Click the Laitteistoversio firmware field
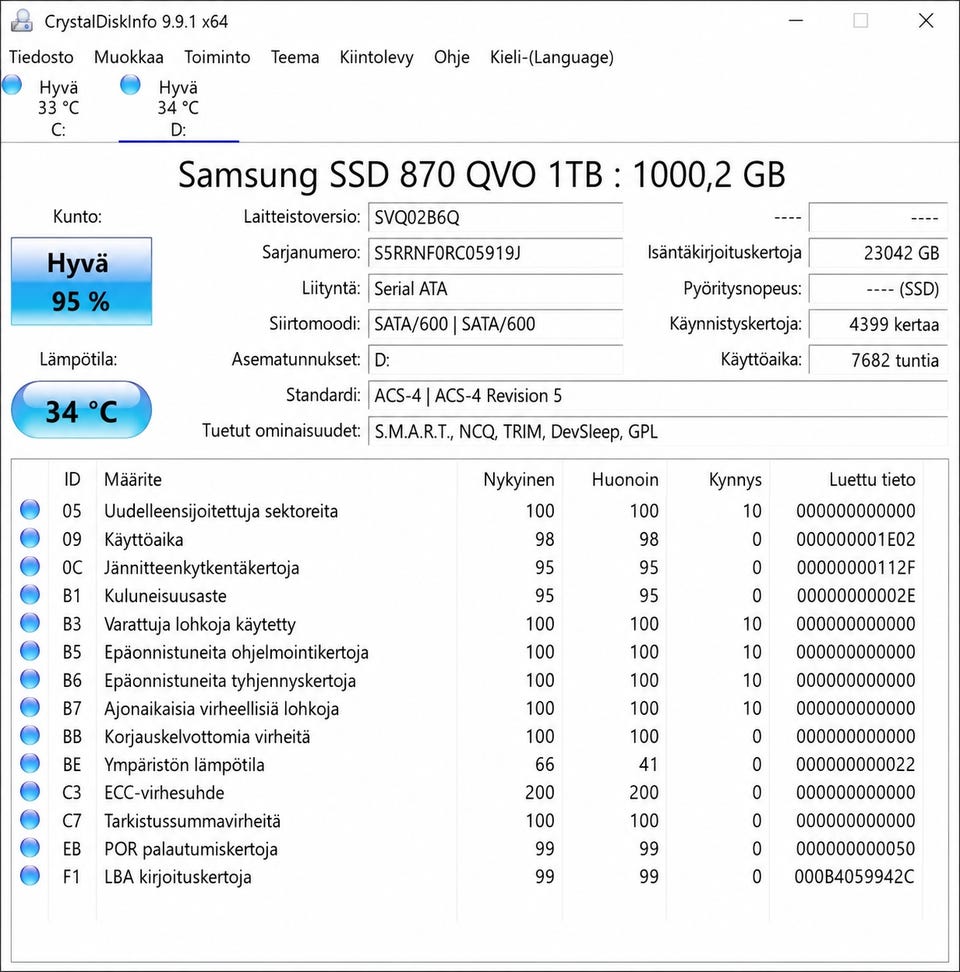960x972 pixels. 495,218
